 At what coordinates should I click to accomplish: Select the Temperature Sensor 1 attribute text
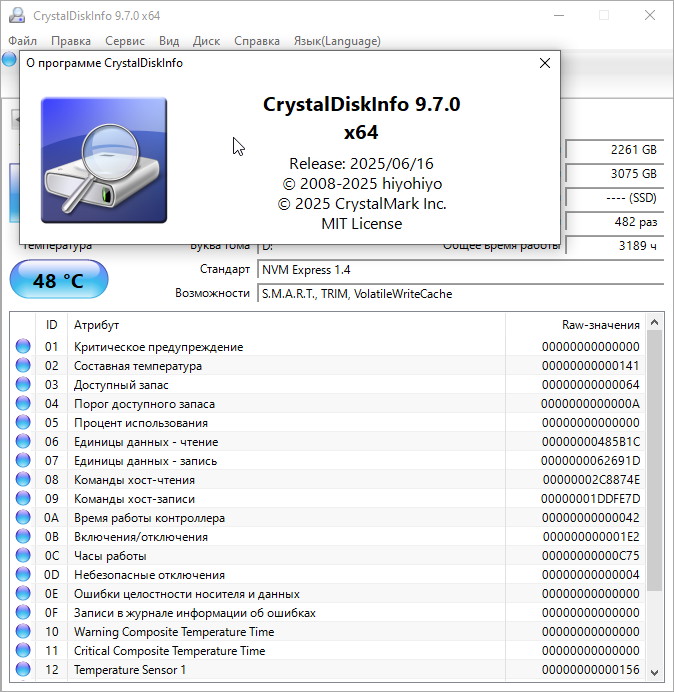click(x=130, y=669)
